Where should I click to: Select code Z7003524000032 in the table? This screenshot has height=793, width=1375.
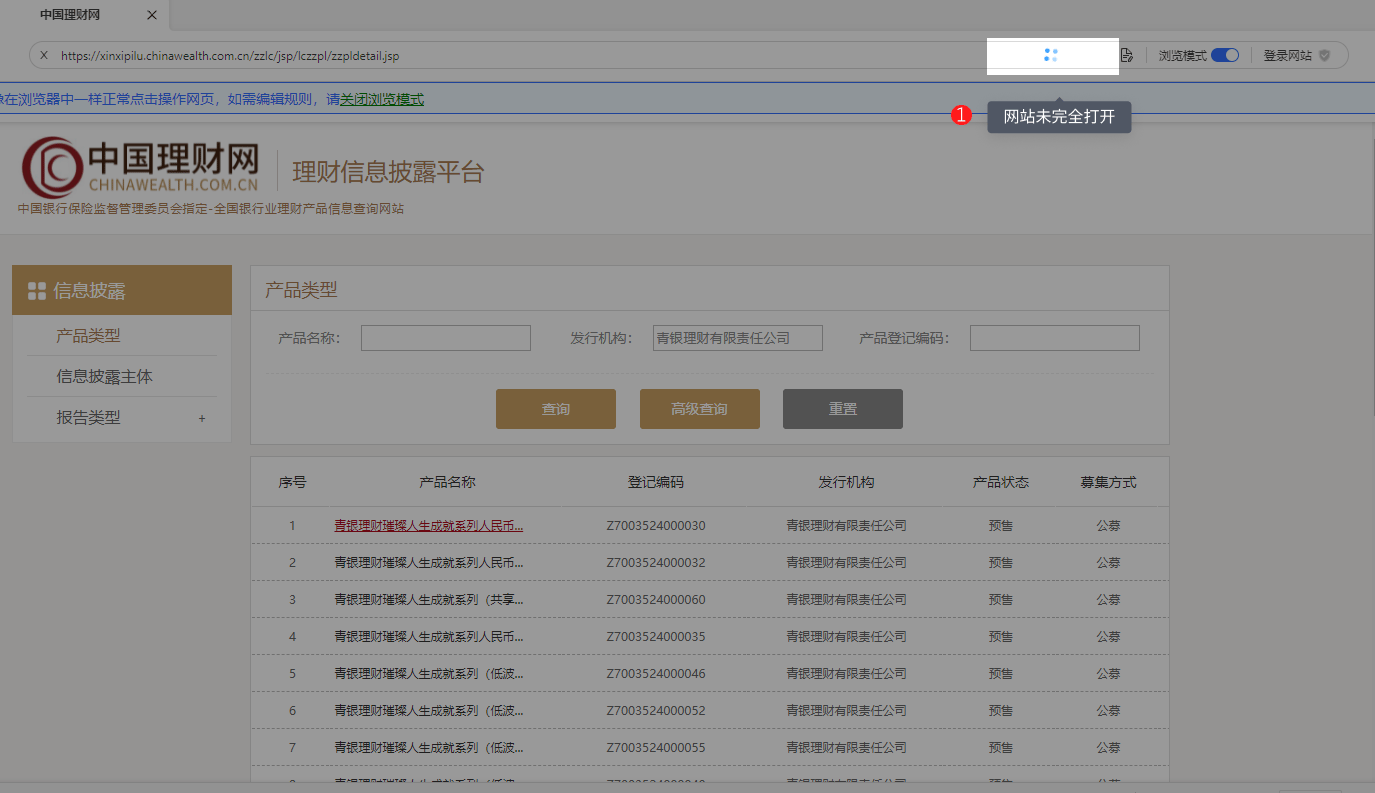tap(656, 562)
